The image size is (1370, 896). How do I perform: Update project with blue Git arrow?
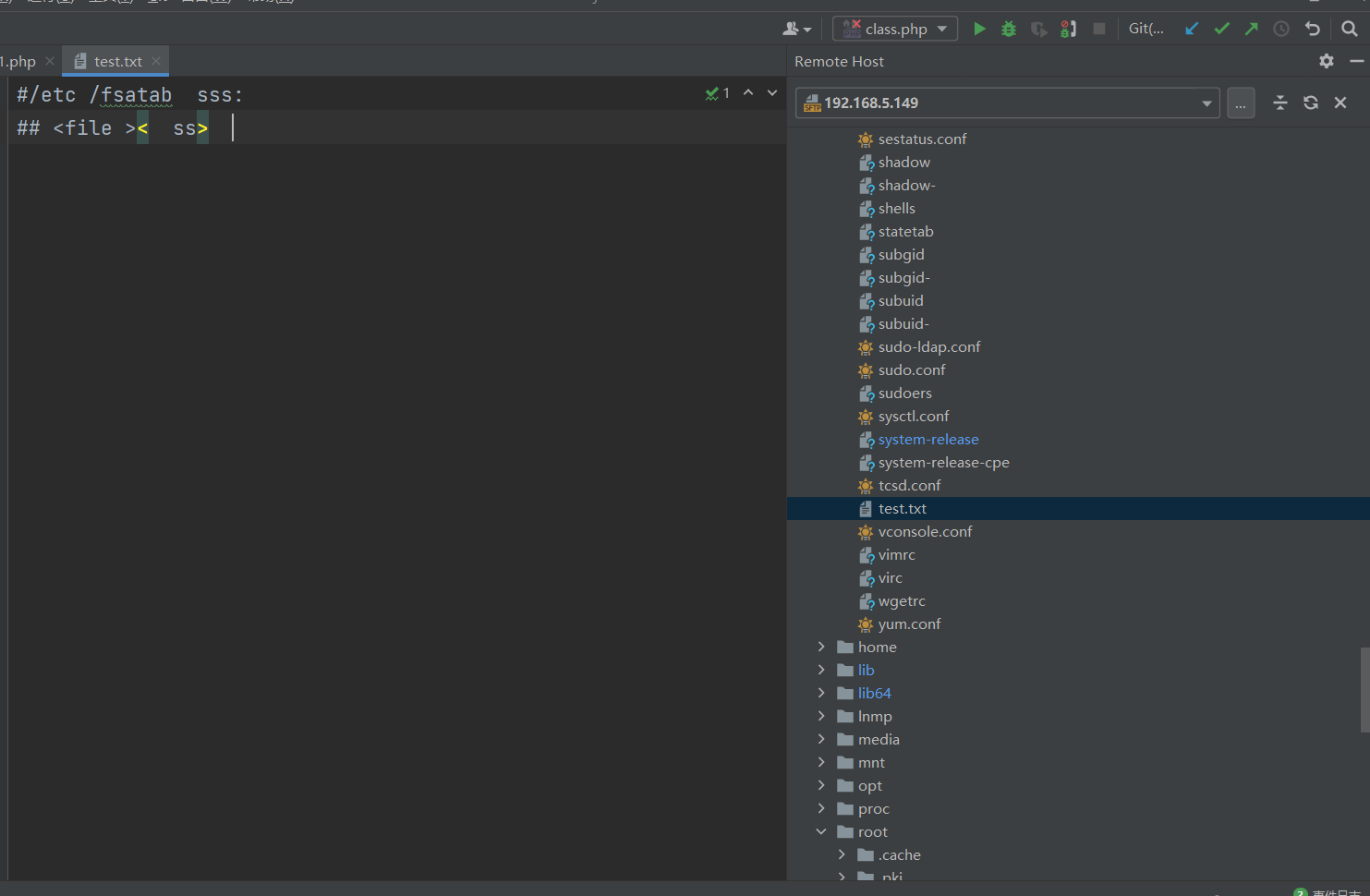click(x=1192, y=29)
